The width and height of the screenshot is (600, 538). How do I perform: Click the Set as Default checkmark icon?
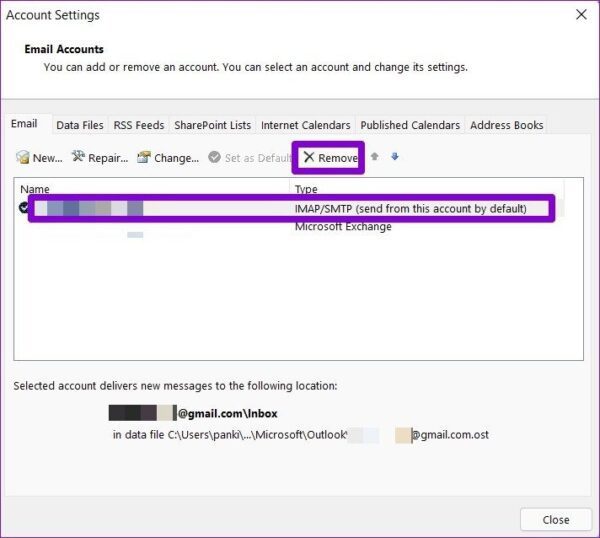(214, 157)
